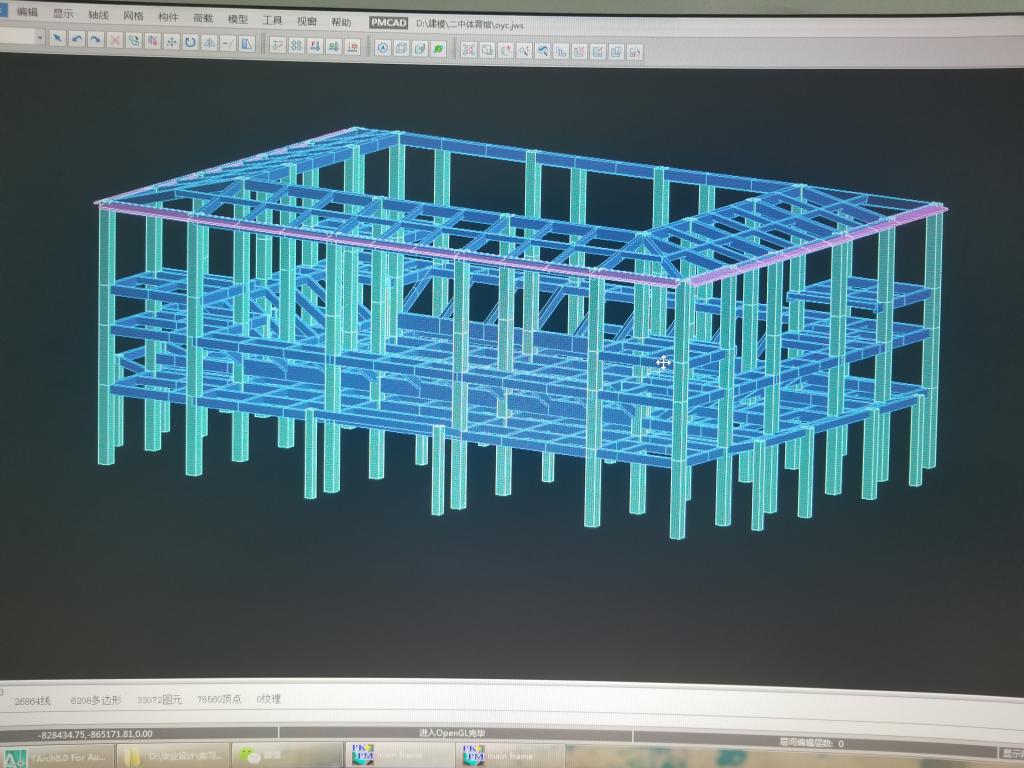Click the red X delete icon
Image resolution: width=1024 pixels, height=768 pixels.
[x=115, y=41]
